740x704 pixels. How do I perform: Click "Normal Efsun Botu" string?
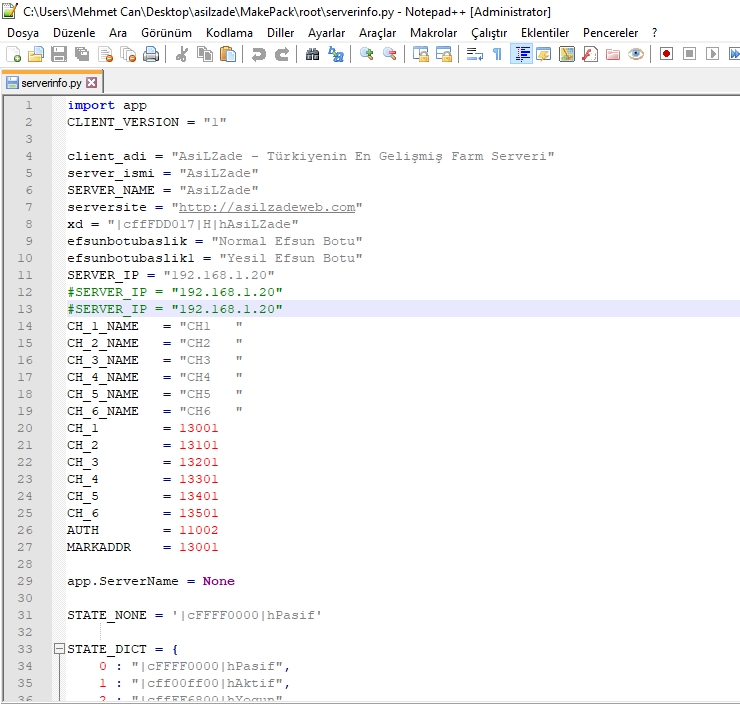[x=287, y=241]
